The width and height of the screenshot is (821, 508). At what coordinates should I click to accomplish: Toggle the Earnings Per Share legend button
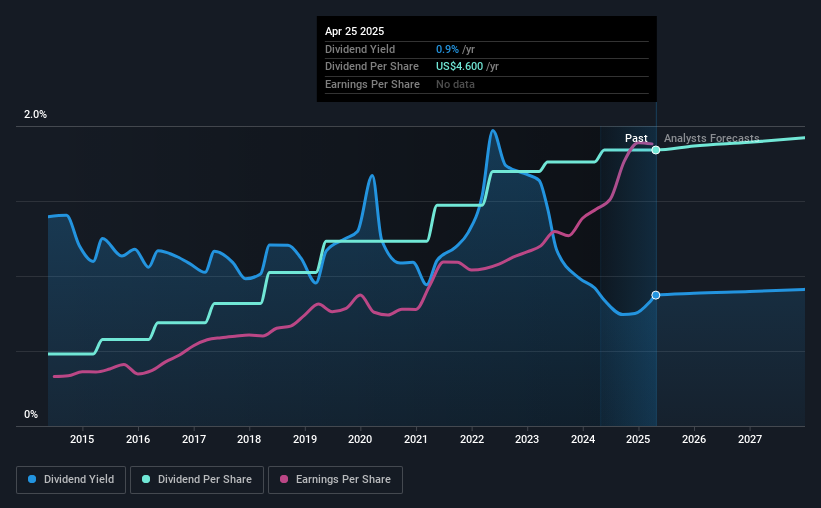click(335, 480)
